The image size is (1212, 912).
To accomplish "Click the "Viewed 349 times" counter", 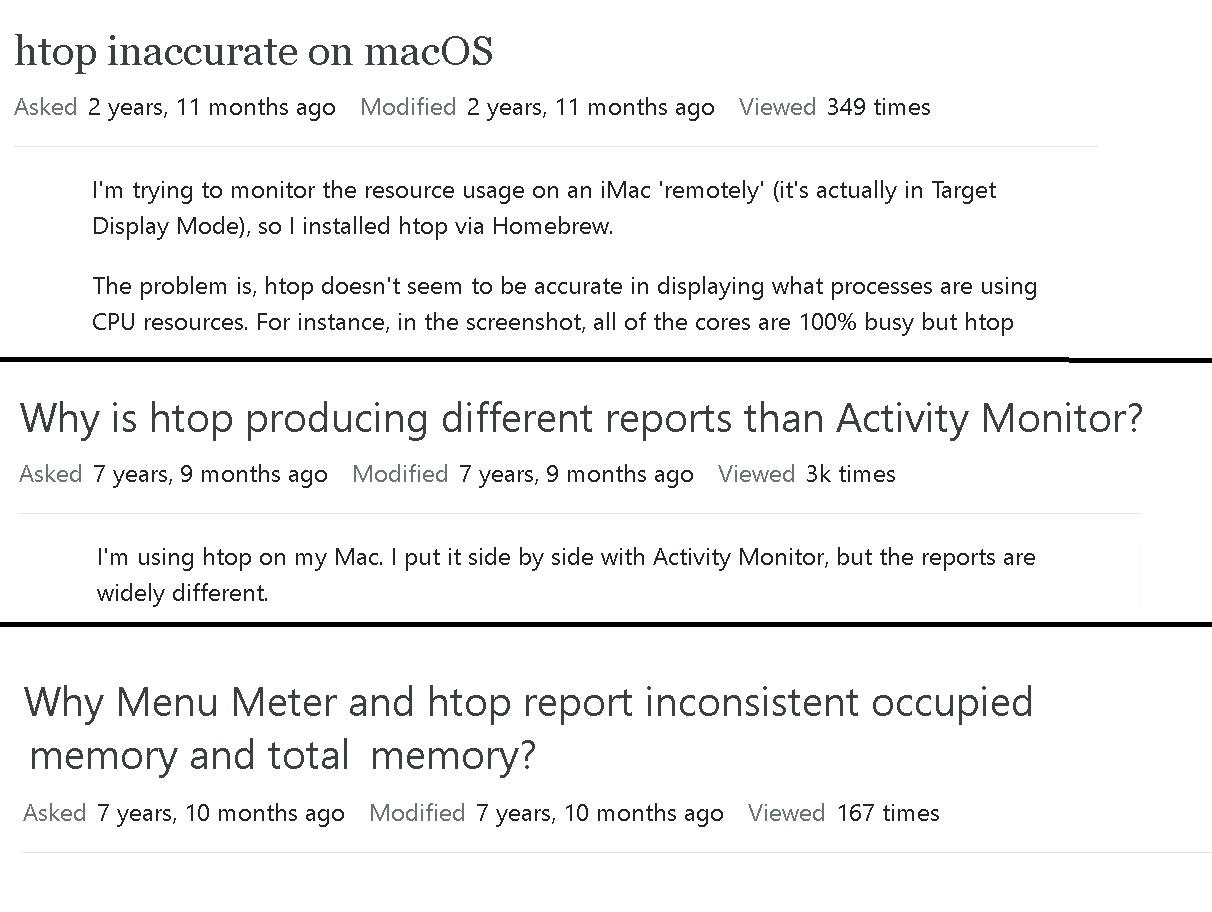I will click(x=834, y=107).
